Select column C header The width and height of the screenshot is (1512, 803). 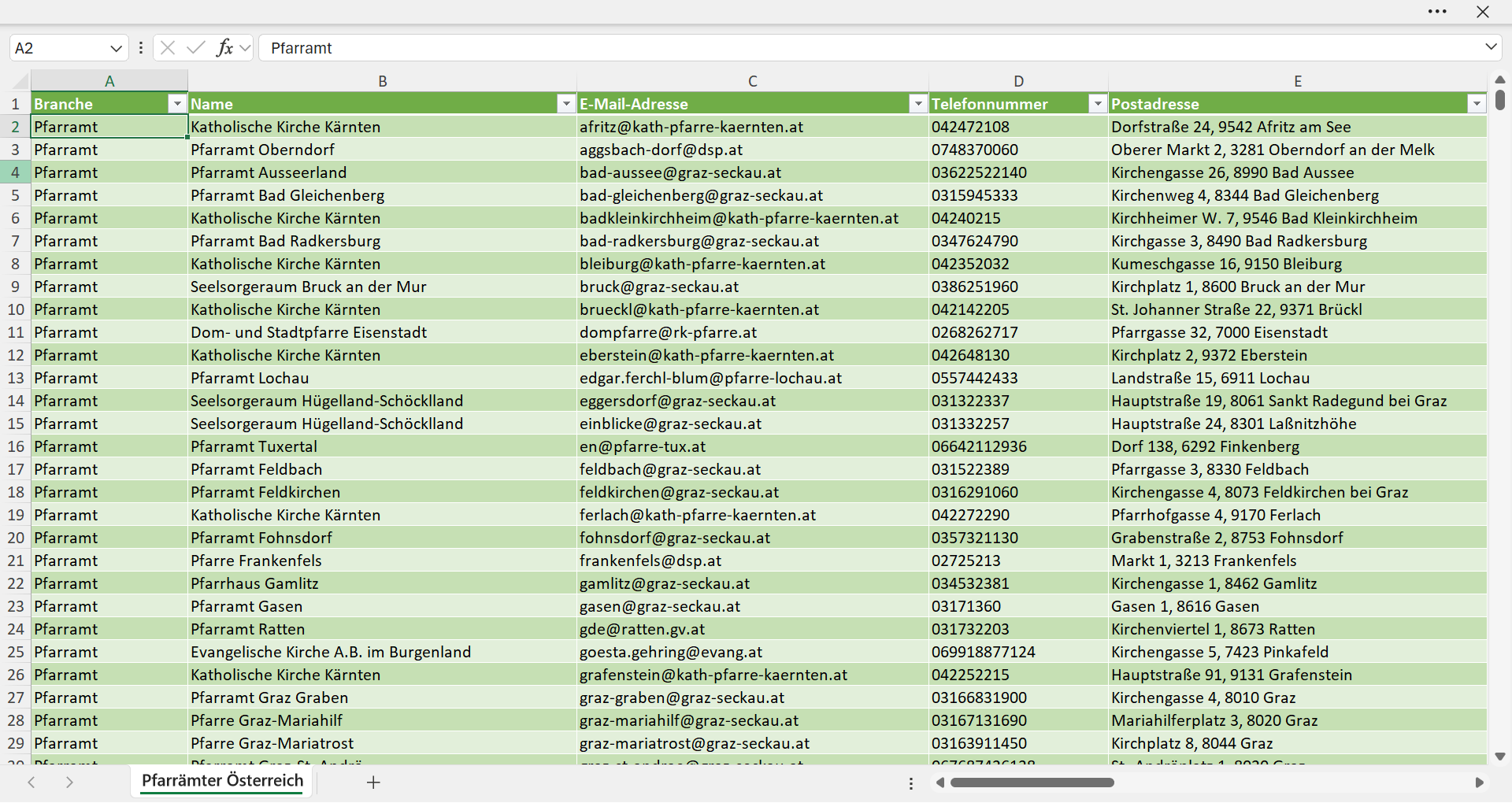(753, 81)
